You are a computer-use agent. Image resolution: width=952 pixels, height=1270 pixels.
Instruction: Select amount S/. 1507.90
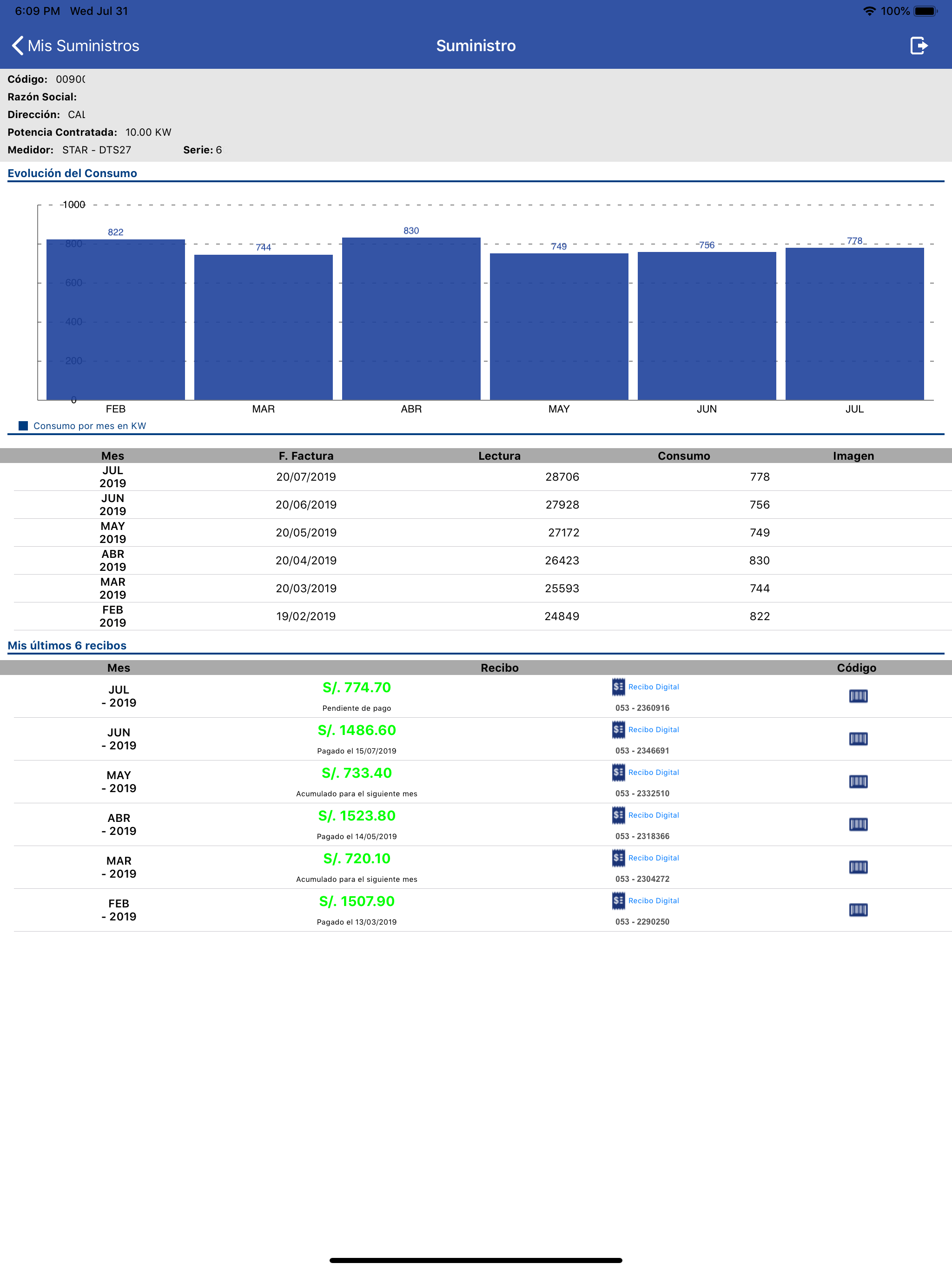coord(357,901)
